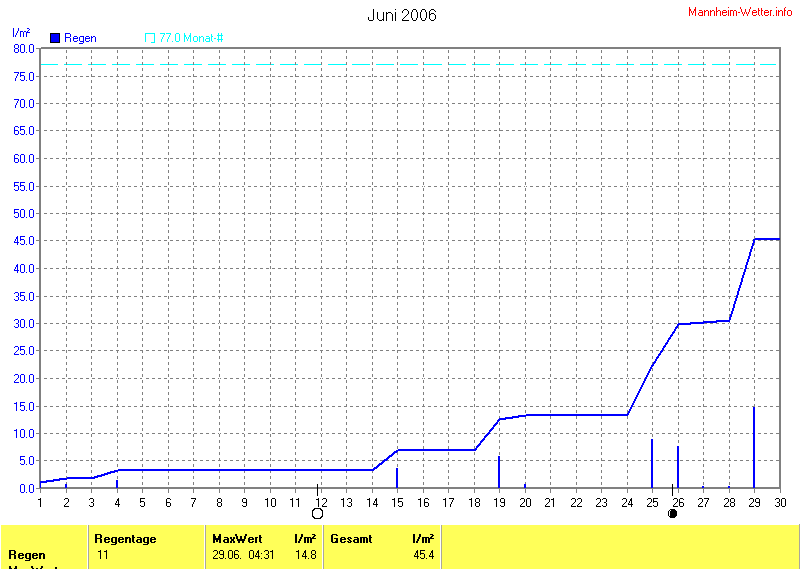Image resolution: width=800 pixels, height=569 pixels.
Task: Click the new moon icon below day 26
Action: (x=673, y=513)
